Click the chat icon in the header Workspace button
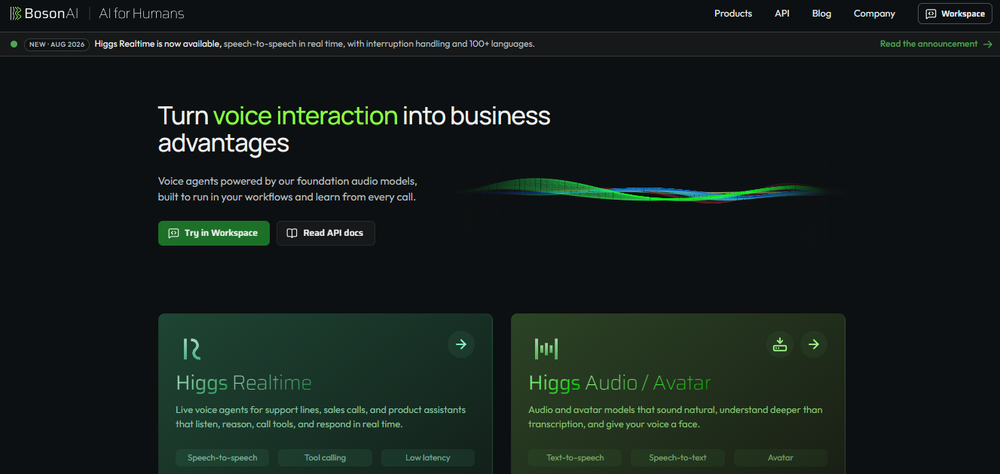This screenshot has height=474, width=1000. coord(930,14)
